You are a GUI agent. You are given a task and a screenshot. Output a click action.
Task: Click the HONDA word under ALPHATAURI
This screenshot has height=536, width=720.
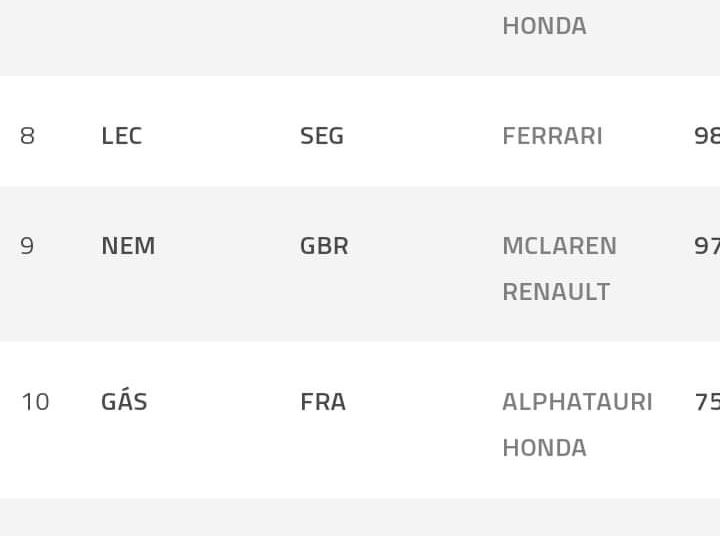click(544, 448)
